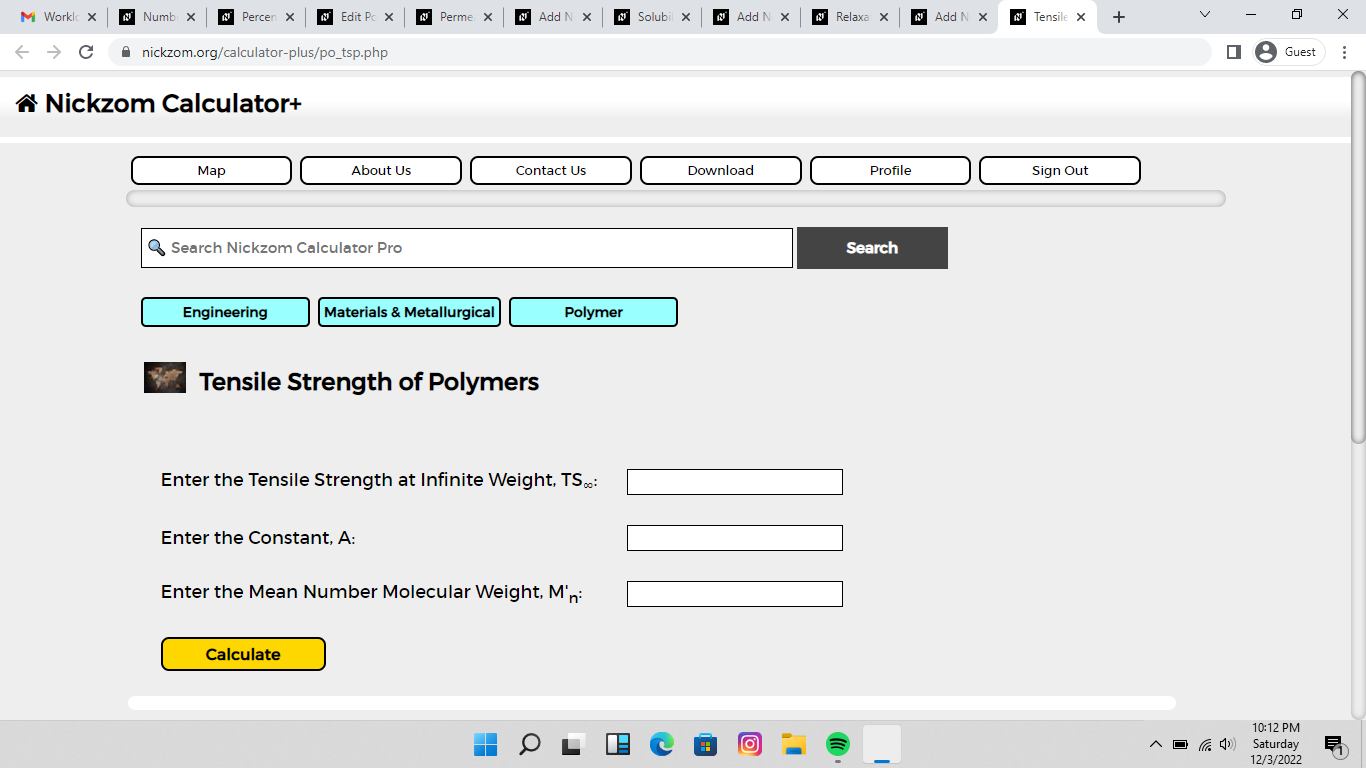Open the Profile page
This screenshot has height=768, width=1366.
click(x=890, y=170)
